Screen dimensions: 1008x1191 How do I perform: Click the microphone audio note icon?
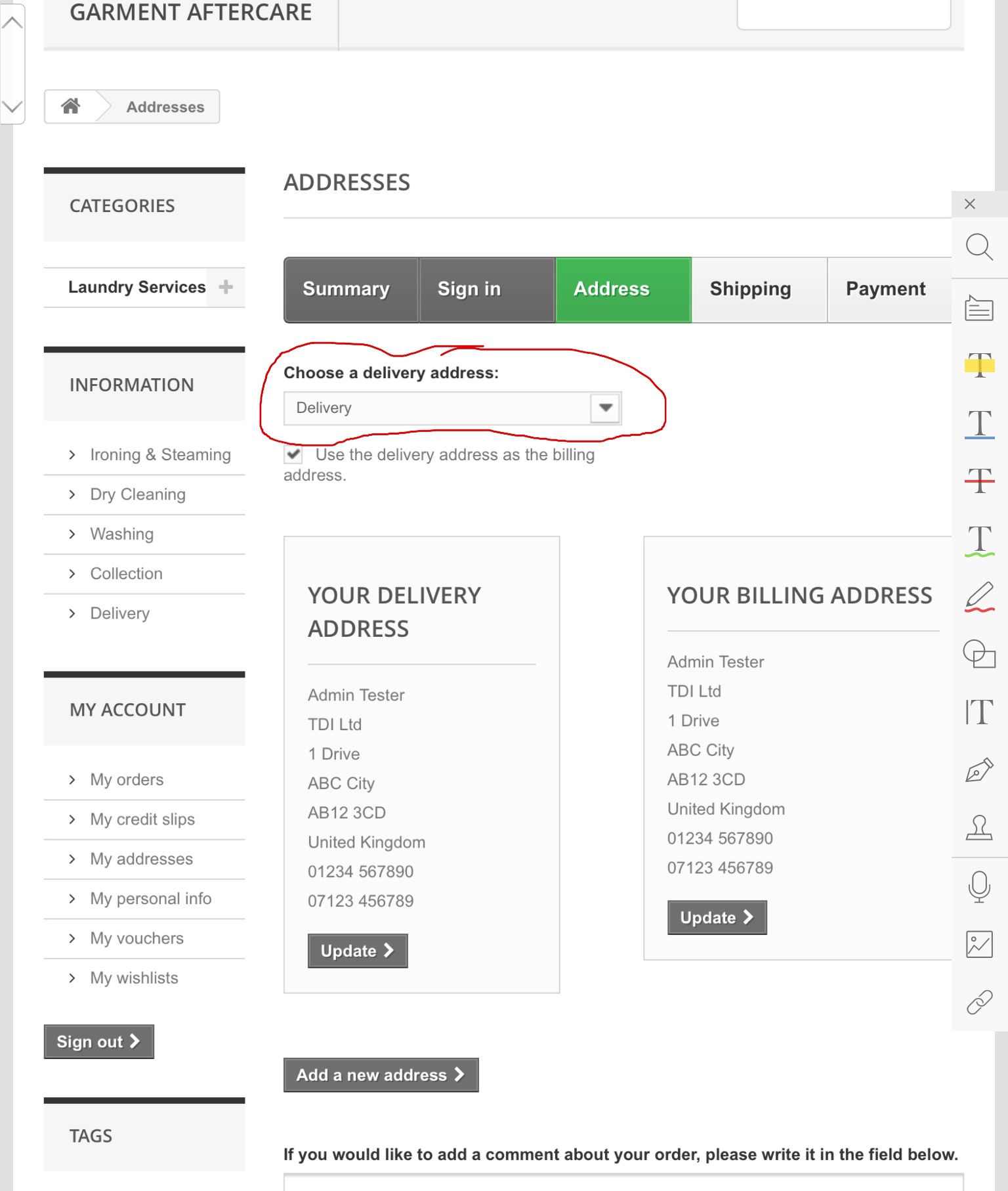pyautogui.click(x=978, y=886)
